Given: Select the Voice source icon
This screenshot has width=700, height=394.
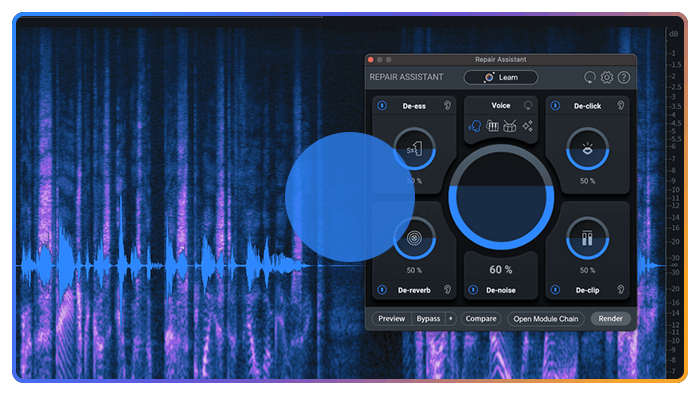Looking at the screenshot, I should pyautogui.click(x=475, y=127).
